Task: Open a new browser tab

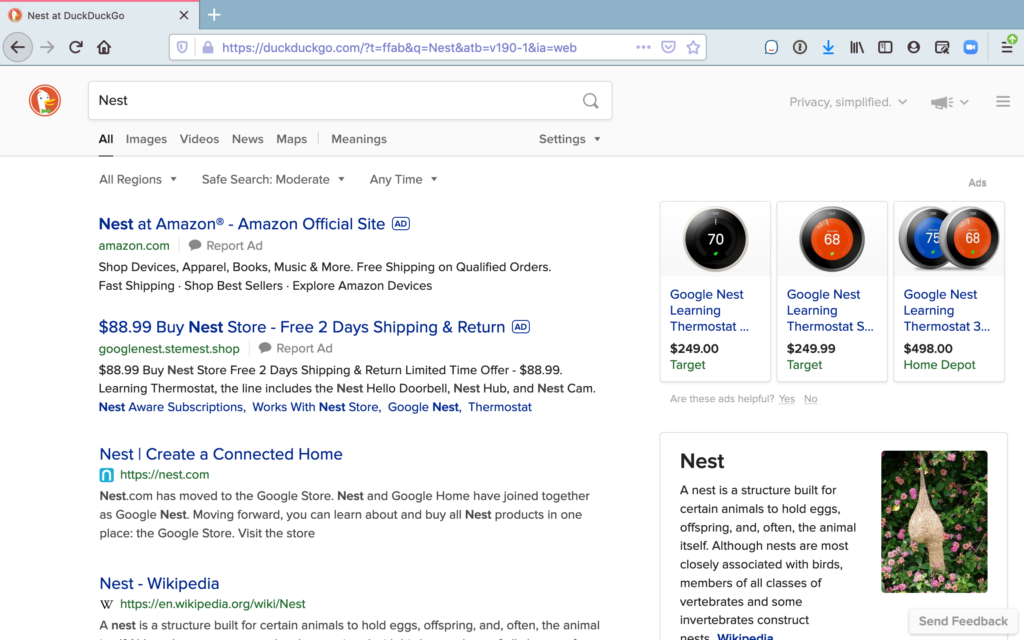Action: pos(214,15)
